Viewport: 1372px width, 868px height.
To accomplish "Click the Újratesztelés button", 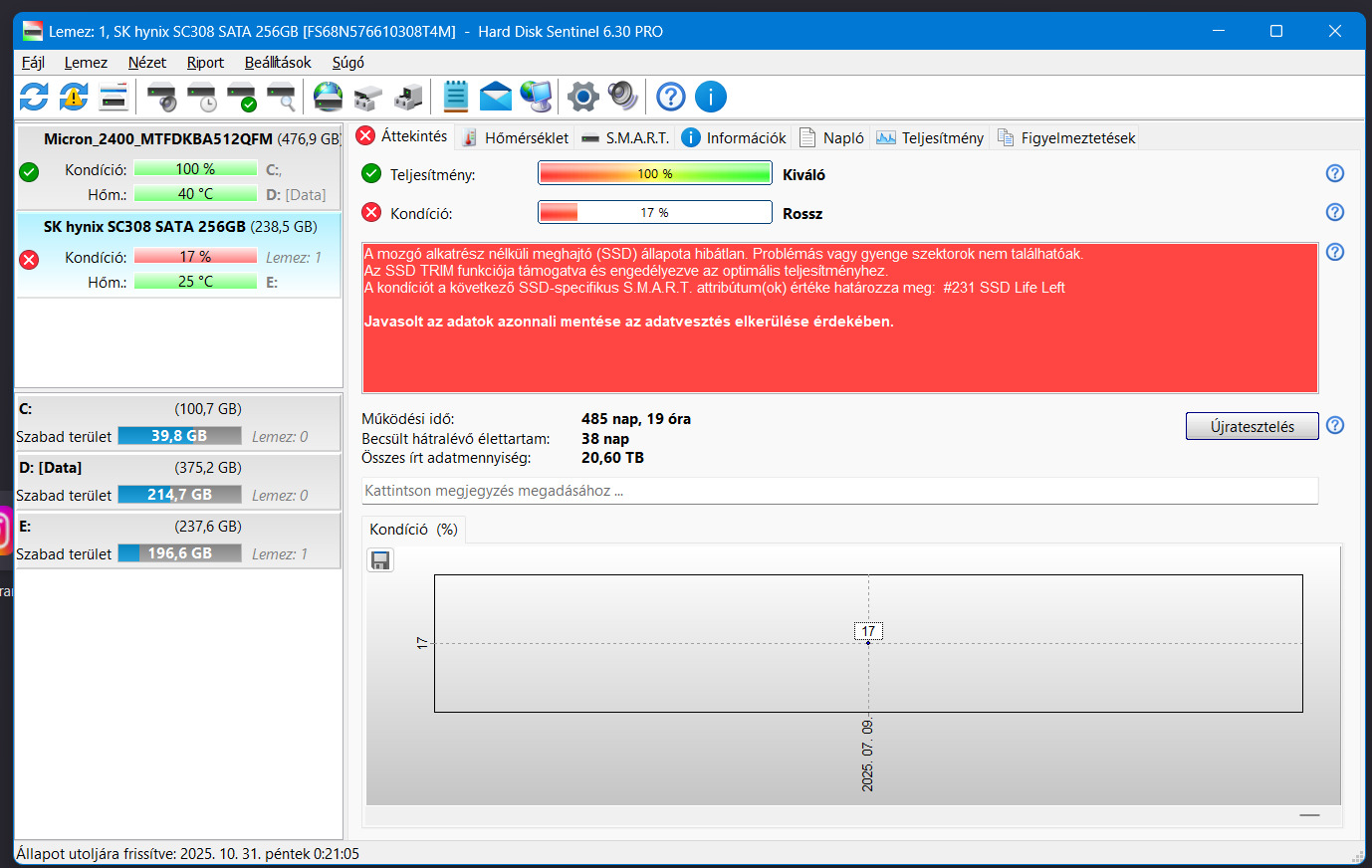I will click(x=1253, y=426).
